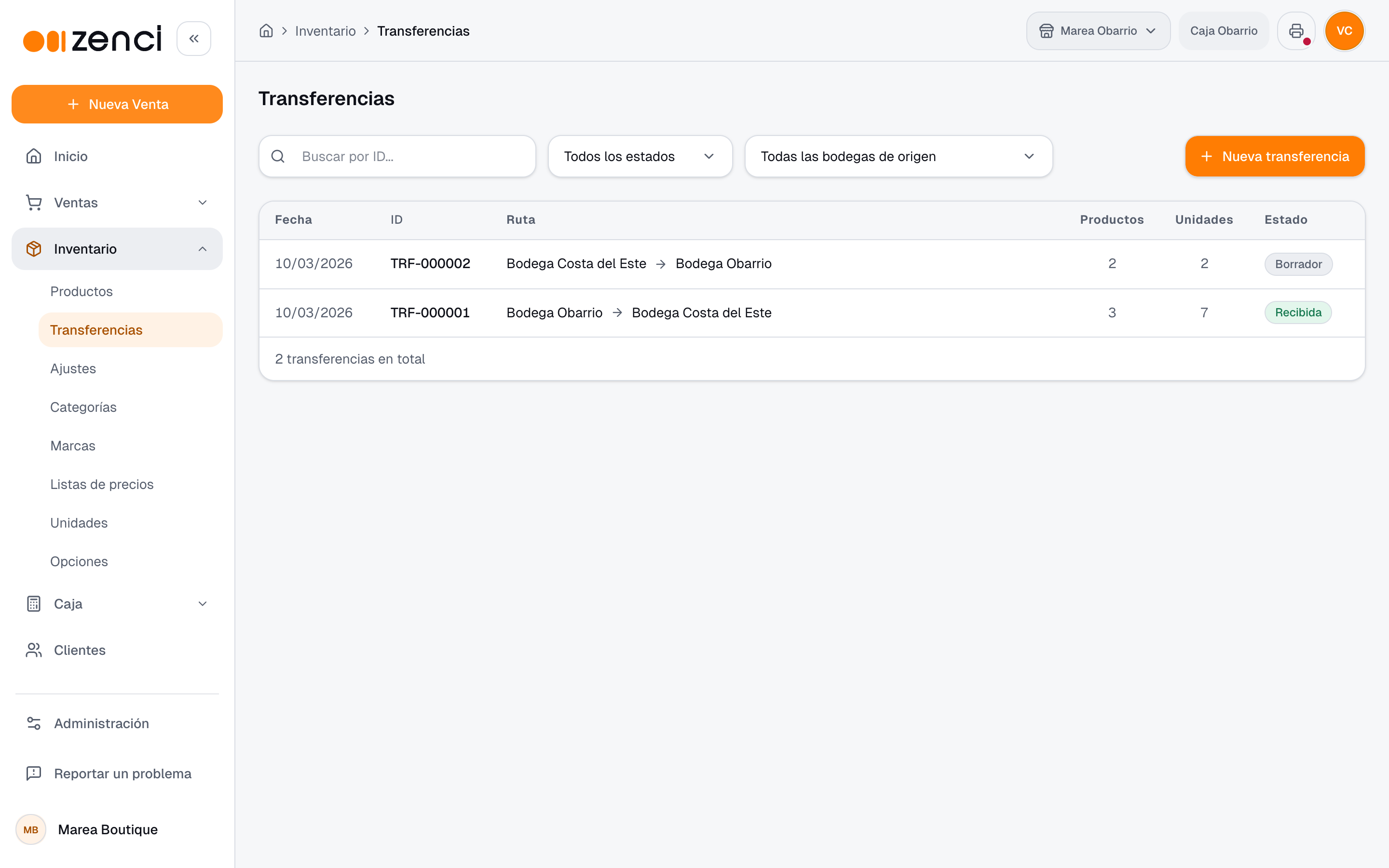Screen dimensions: 1389x868
Task: Open the printer status icon
Action: tap(1296, 31)
